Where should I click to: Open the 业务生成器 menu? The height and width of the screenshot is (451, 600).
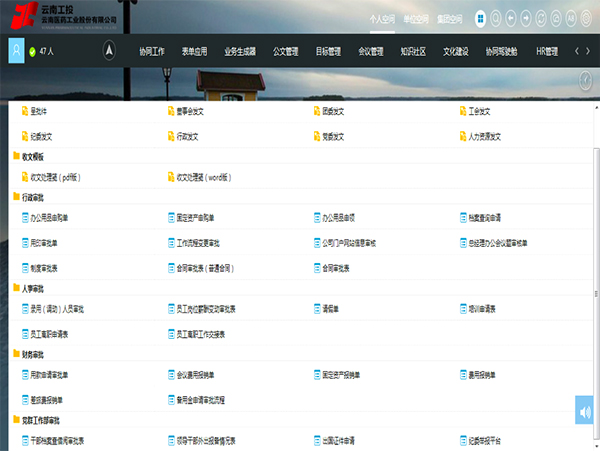[x=240, y=52]
